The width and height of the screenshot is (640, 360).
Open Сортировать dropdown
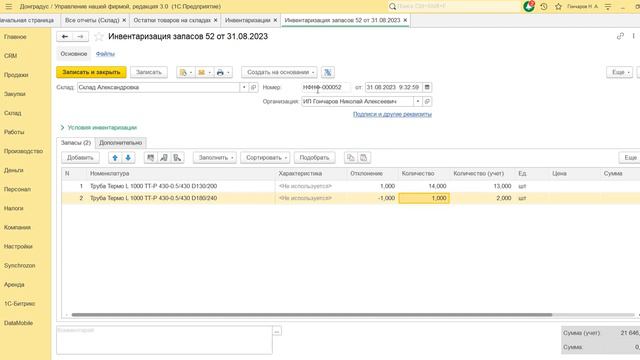click(x=265, y=158)
